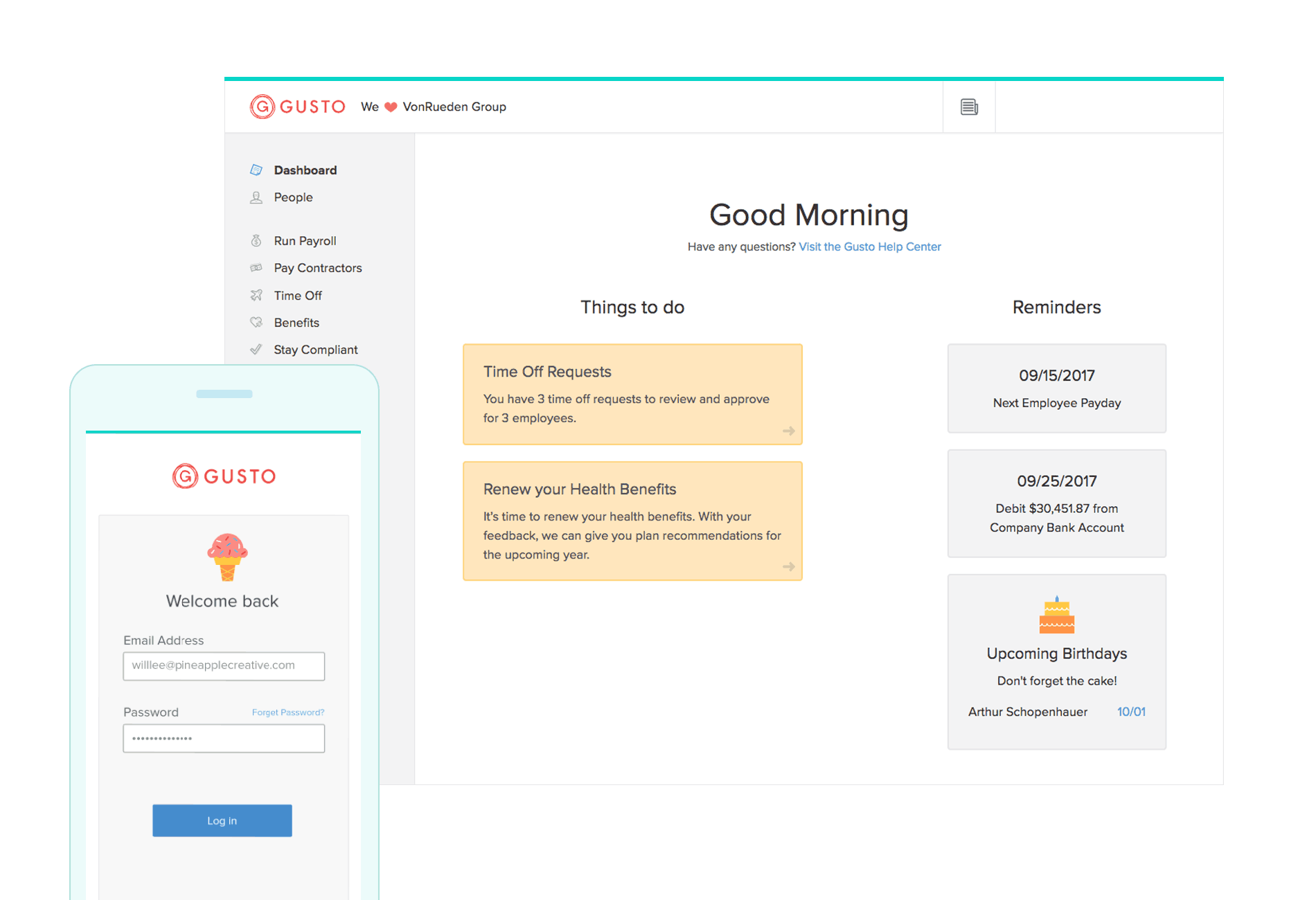Click the People person icon

pyautogui.click(x=256, y=197)
